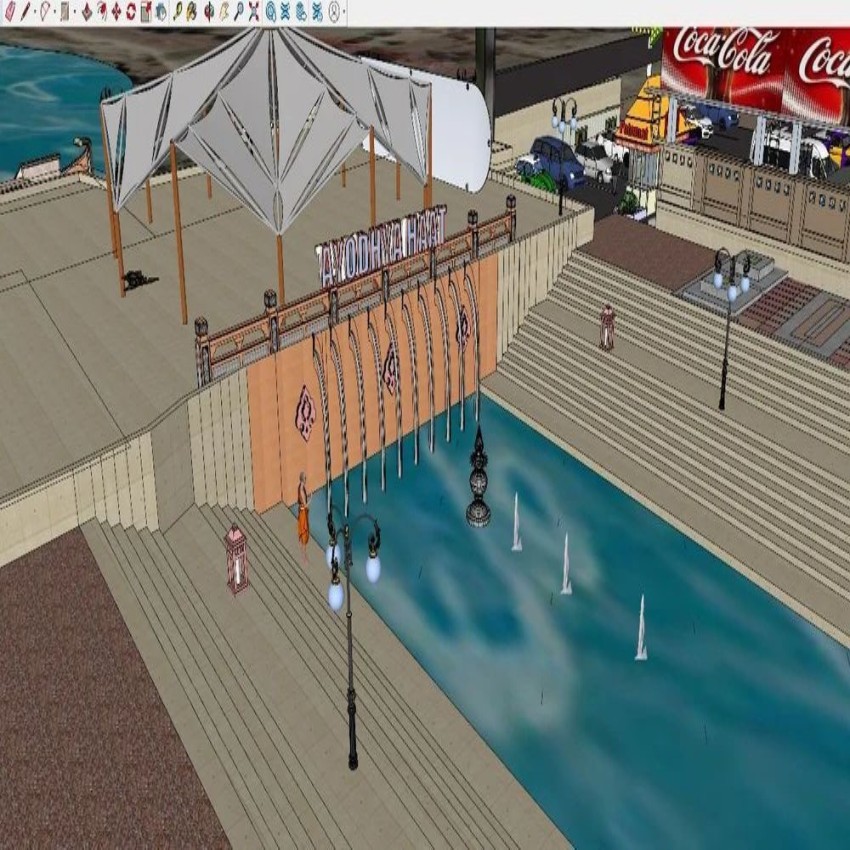Activate the Scale tool
The image size is (850, 850).
click(x=144, y=10)
